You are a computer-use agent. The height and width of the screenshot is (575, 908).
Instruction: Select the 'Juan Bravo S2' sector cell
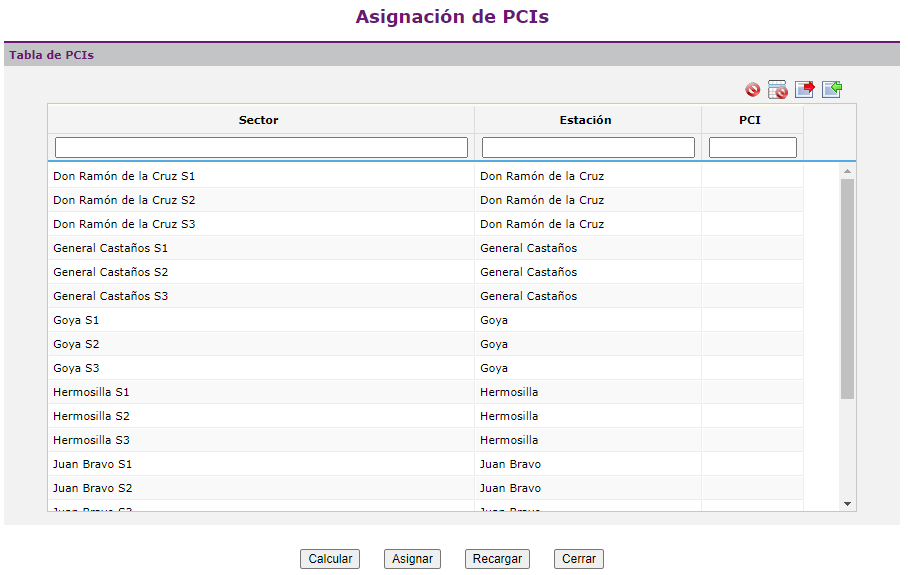pos(261,488)
